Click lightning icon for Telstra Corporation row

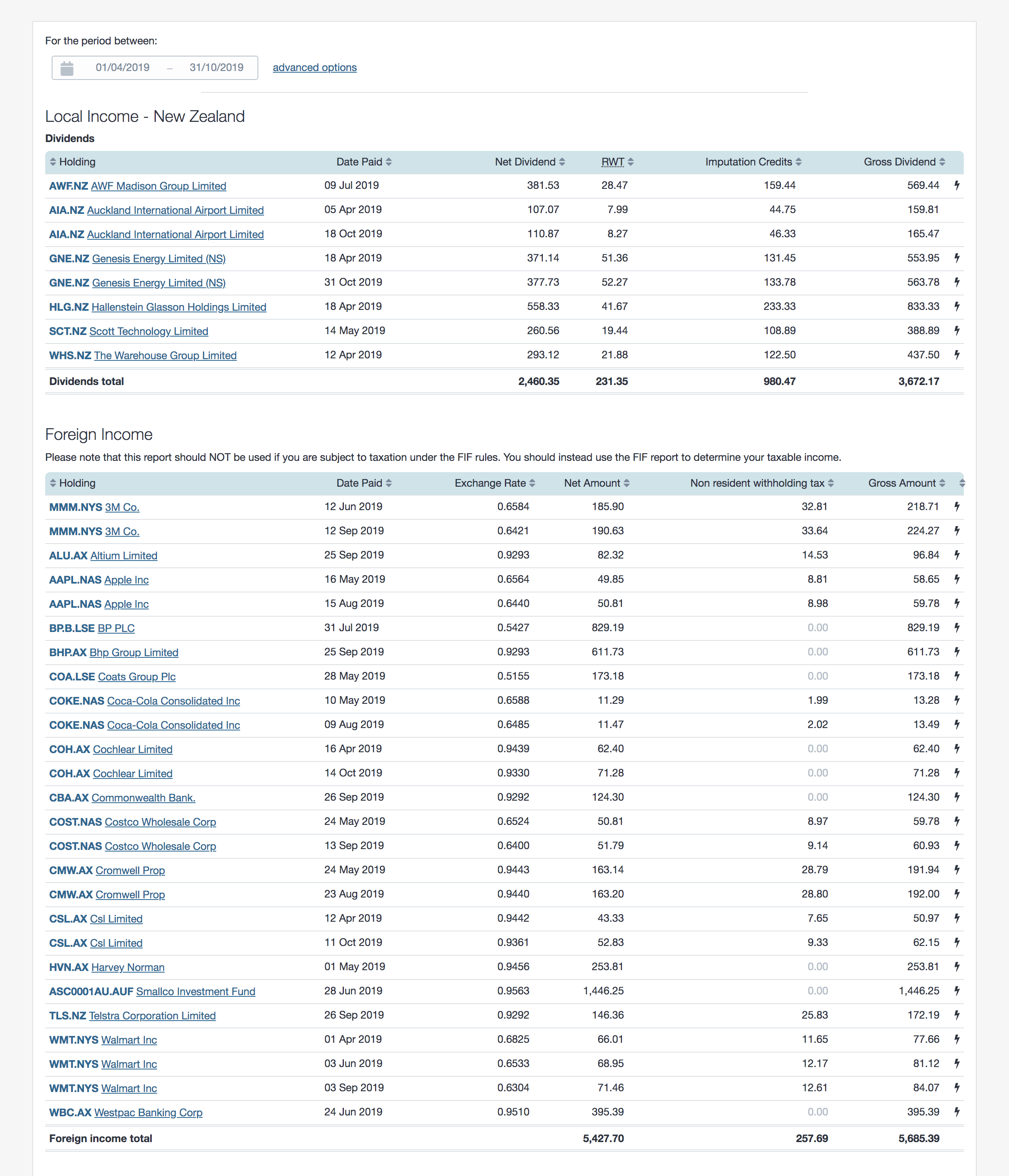point(957,1015)
